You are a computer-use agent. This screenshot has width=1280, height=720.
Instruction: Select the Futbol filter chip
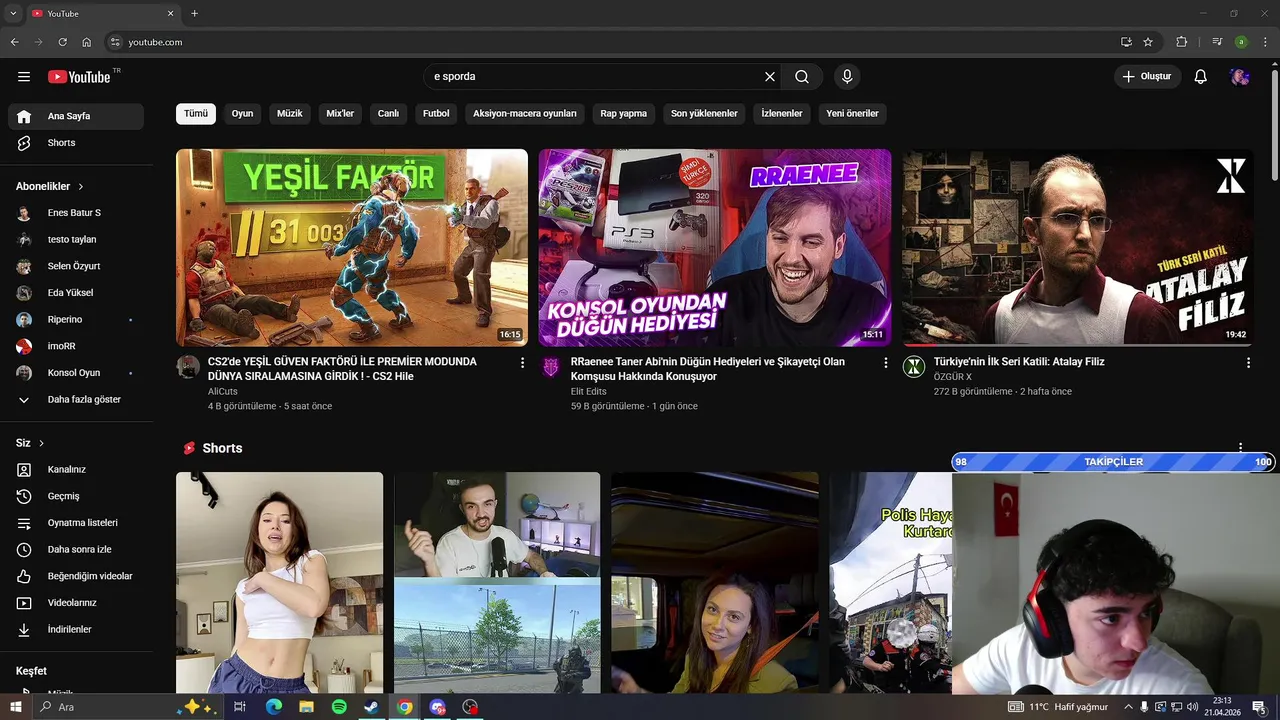(436, 114)
